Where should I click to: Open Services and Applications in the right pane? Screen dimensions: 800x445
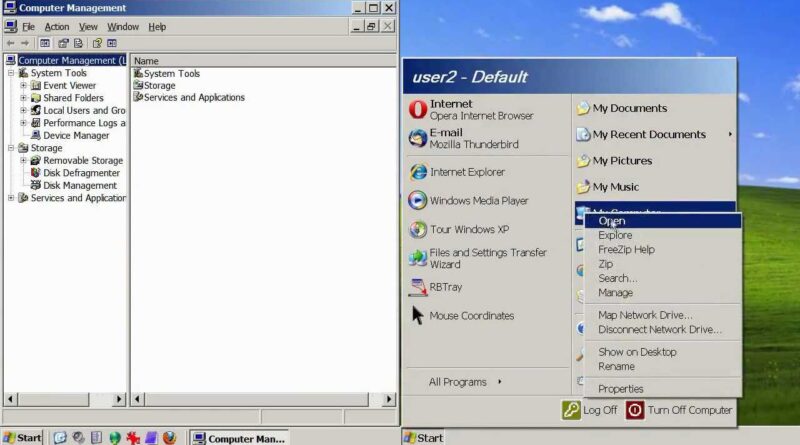pos(189,97)
